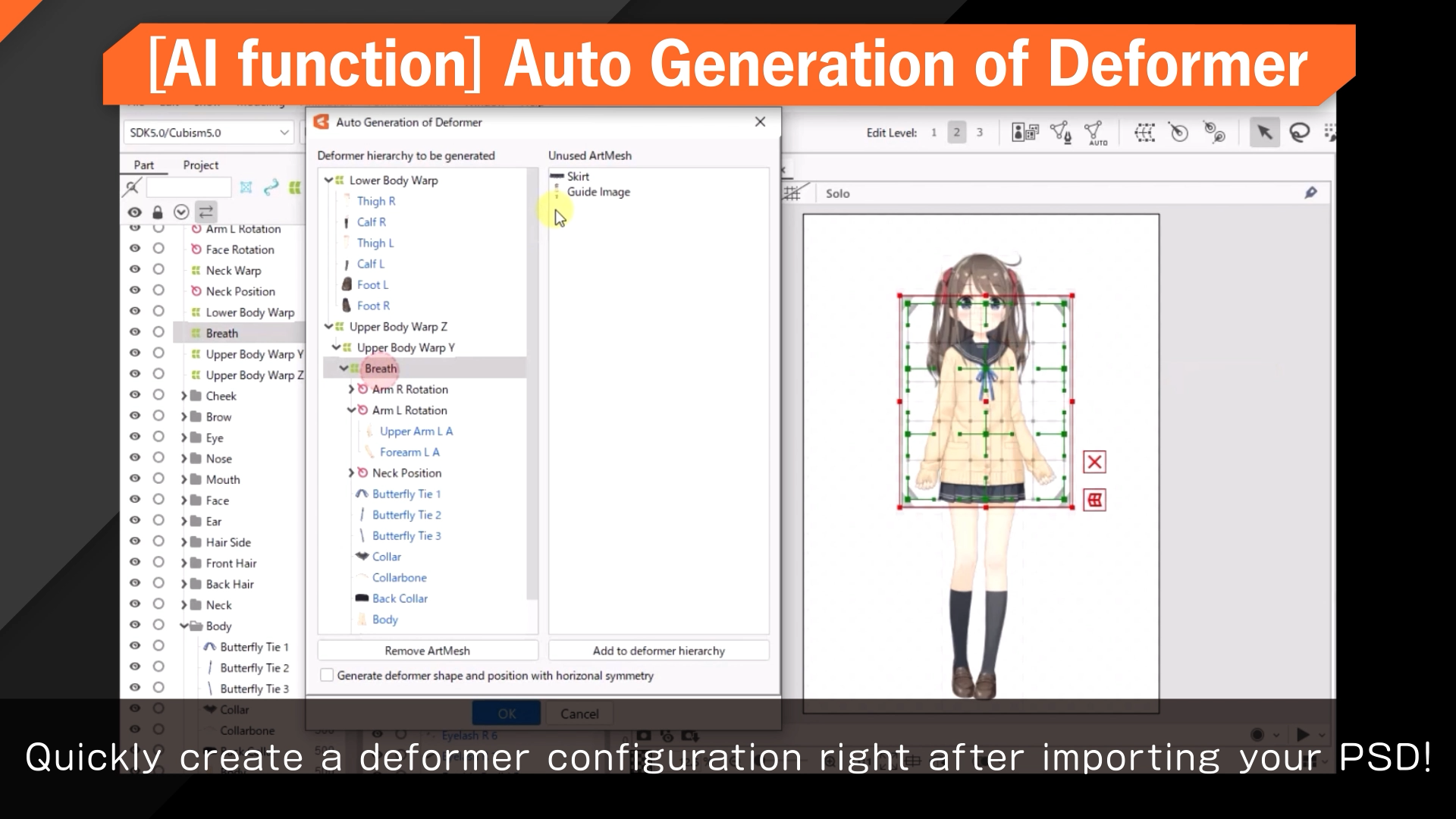Collapse the Lower Body Warp tree item

coord(329,180)
